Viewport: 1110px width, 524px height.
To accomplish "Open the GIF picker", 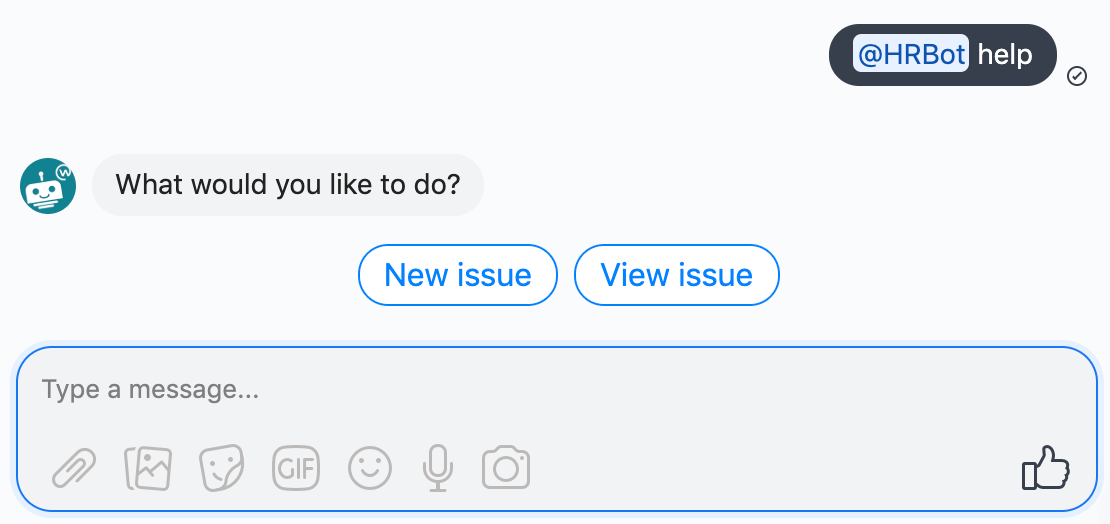I will pos(296,467).
